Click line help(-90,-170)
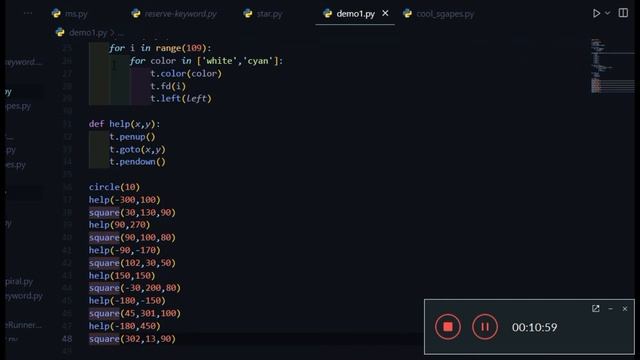This screenshot has height=360, width=640. (124, 250)
